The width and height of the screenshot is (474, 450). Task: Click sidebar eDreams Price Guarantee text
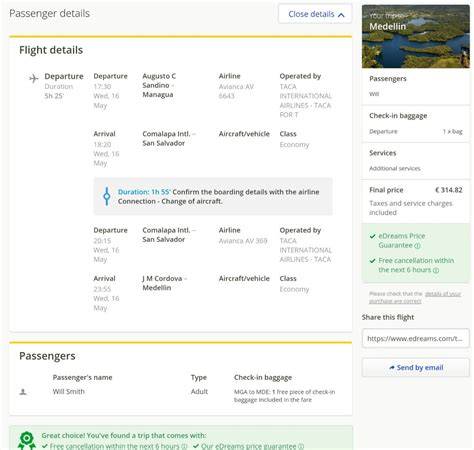(402, 241)
